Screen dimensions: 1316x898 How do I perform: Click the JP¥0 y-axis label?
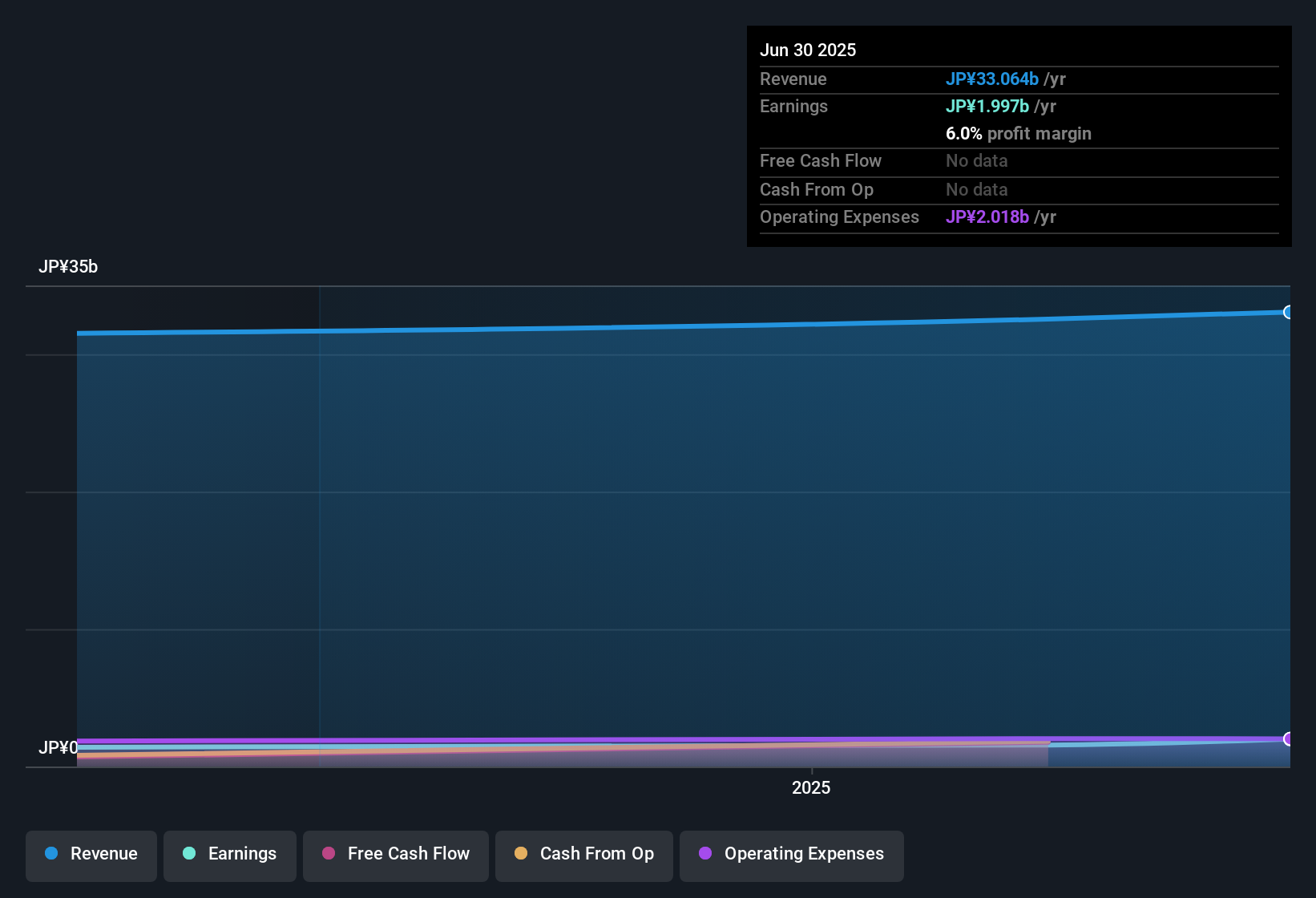[x=58, y=748]
